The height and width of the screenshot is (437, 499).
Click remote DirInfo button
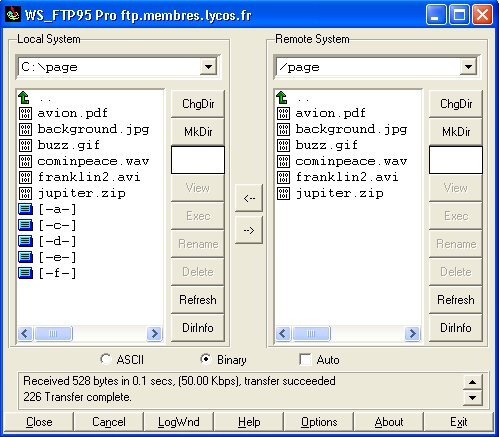pyautogui.click(x=456, y=328)
